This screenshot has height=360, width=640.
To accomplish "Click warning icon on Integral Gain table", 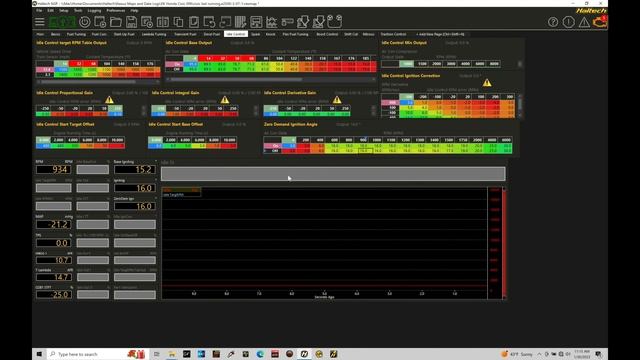I will [x=225, y=100].
